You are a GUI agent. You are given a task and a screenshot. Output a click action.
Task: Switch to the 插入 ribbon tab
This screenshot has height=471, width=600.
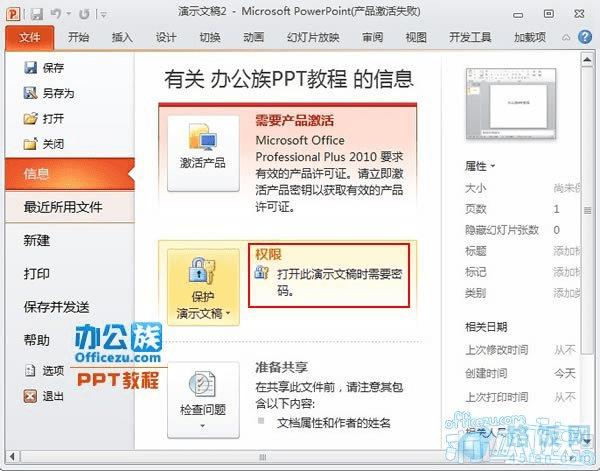click(122, 37)
